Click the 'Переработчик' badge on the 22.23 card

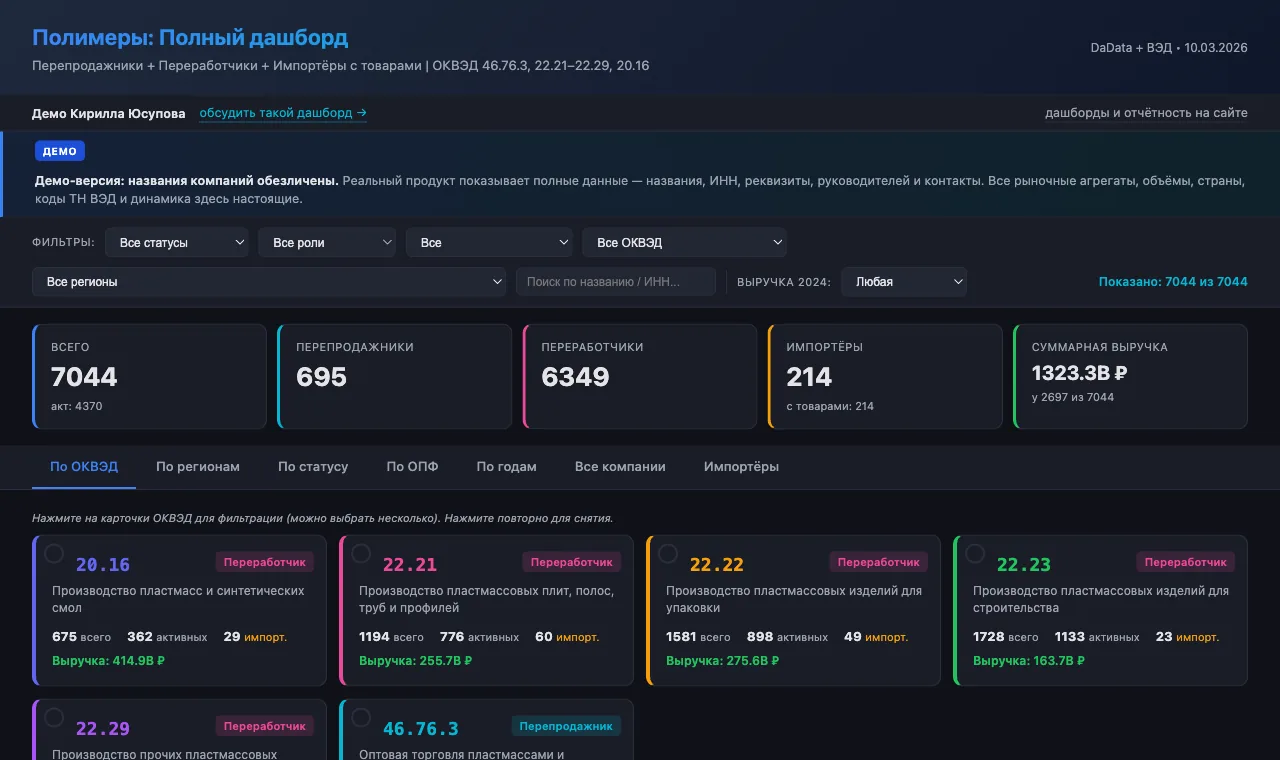click(1186, 562)
